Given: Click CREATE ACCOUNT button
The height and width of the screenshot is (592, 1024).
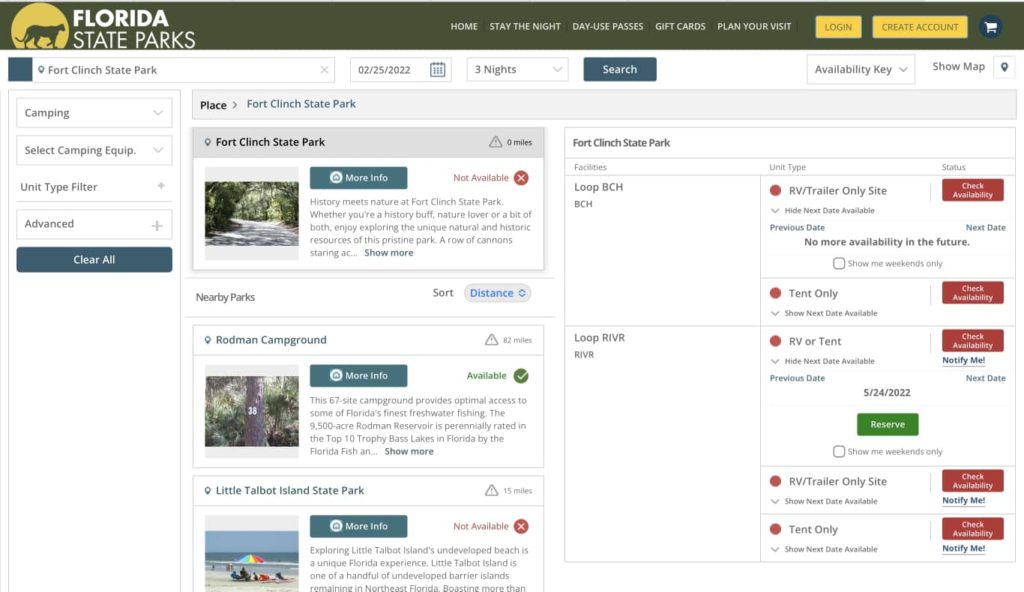Looking at the screenshot, I should click(x=920, y=27).
